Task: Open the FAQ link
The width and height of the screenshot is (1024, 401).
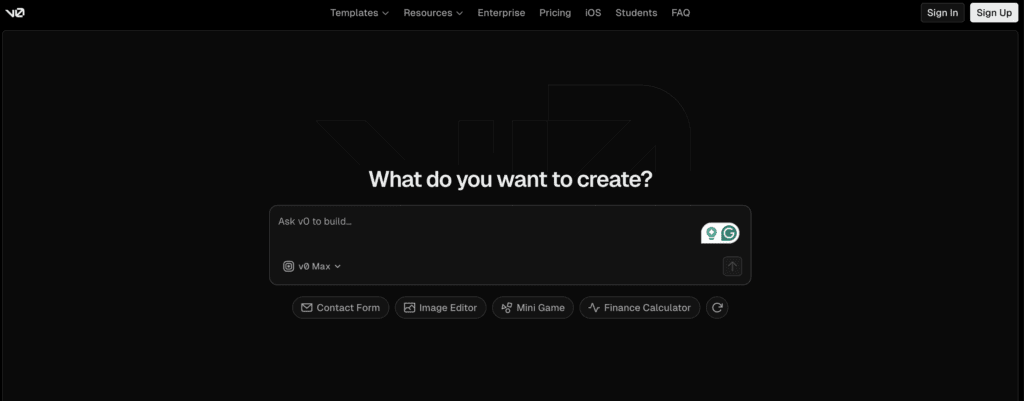Action: pos(680,13)
